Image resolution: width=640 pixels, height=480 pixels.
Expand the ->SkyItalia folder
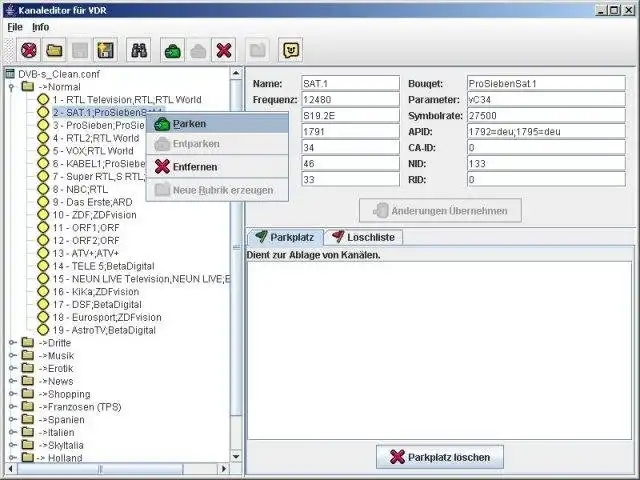tap(13, 445)
